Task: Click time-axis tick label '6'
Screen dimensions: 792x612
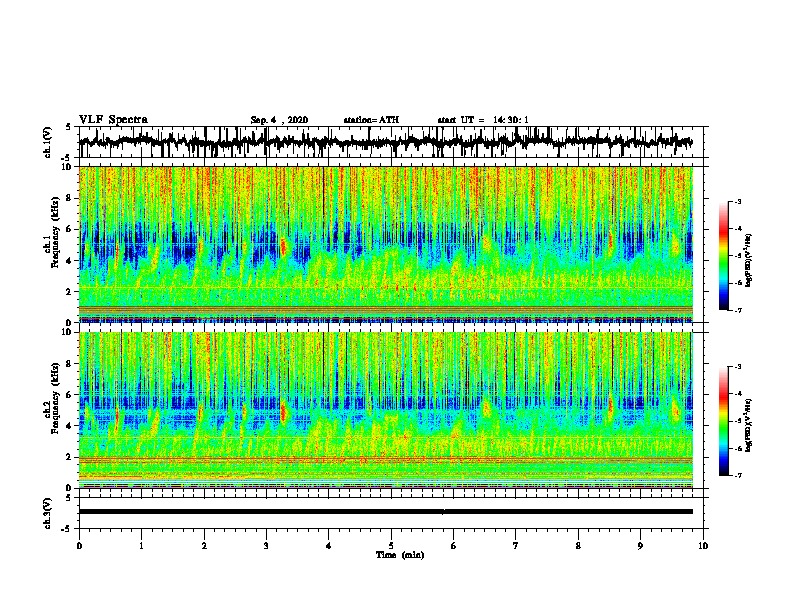Action: coord(454,546)
